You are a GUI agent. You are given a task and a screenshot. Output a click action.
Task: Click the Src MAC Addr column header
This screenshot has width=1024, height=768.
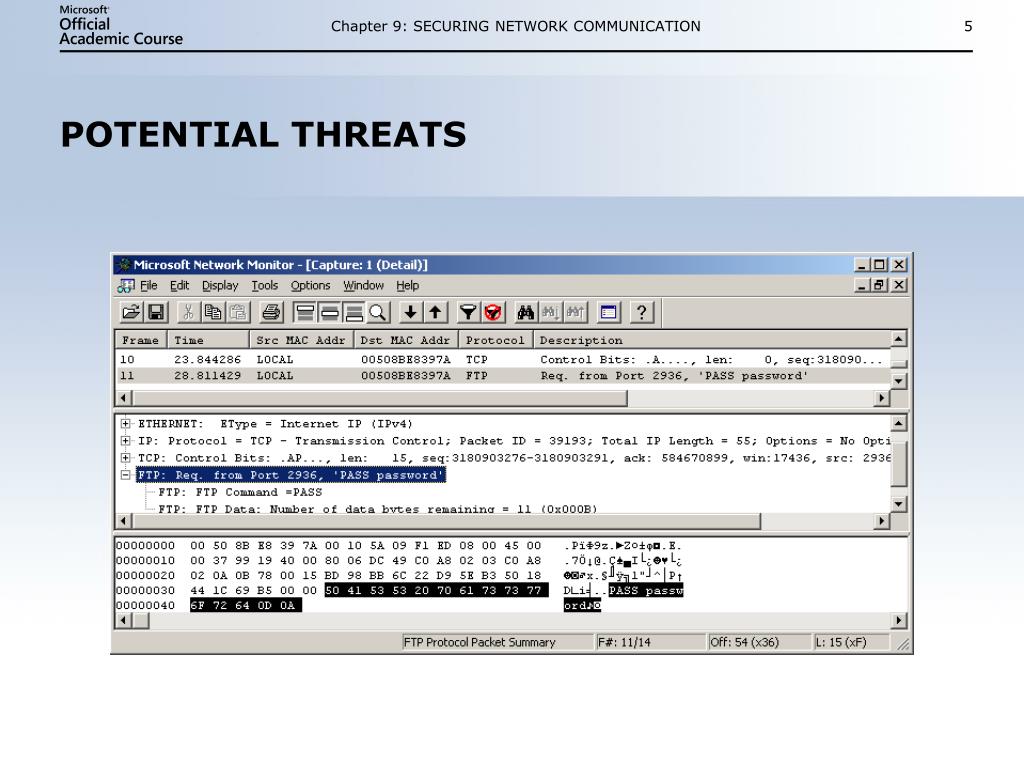[302, 340]
